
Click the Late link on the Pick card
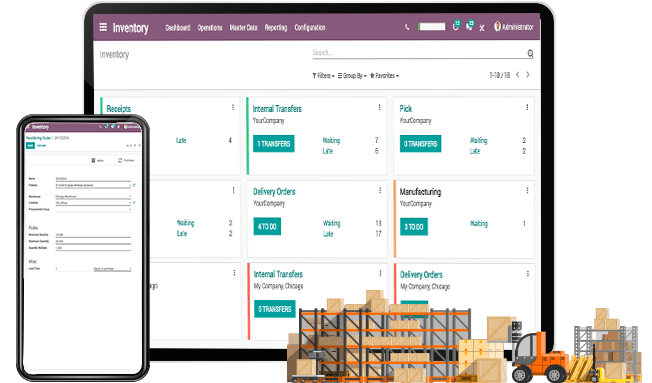click(x=475, y=151)
